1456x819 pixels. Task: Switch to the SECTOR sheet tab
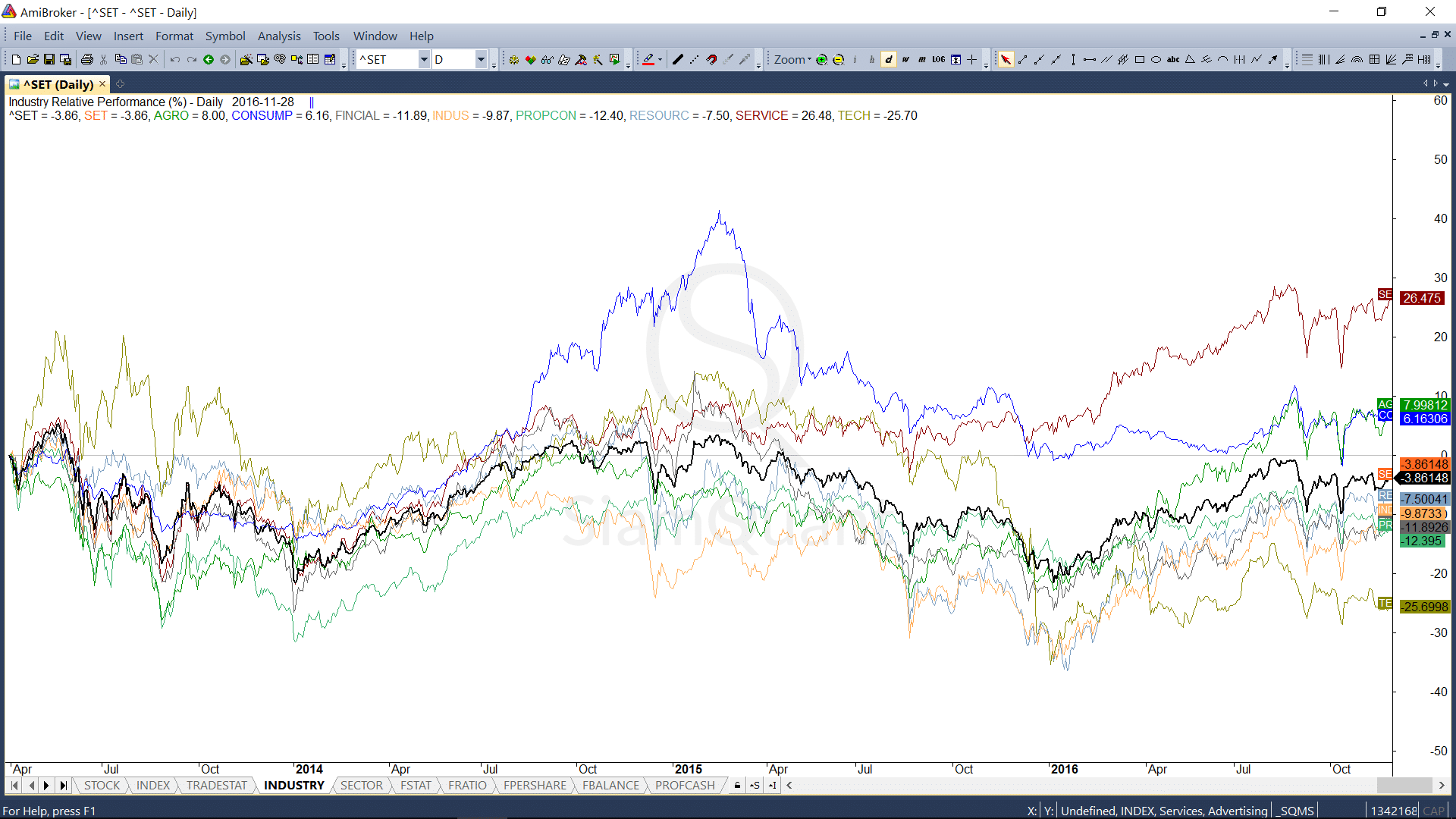361,786
